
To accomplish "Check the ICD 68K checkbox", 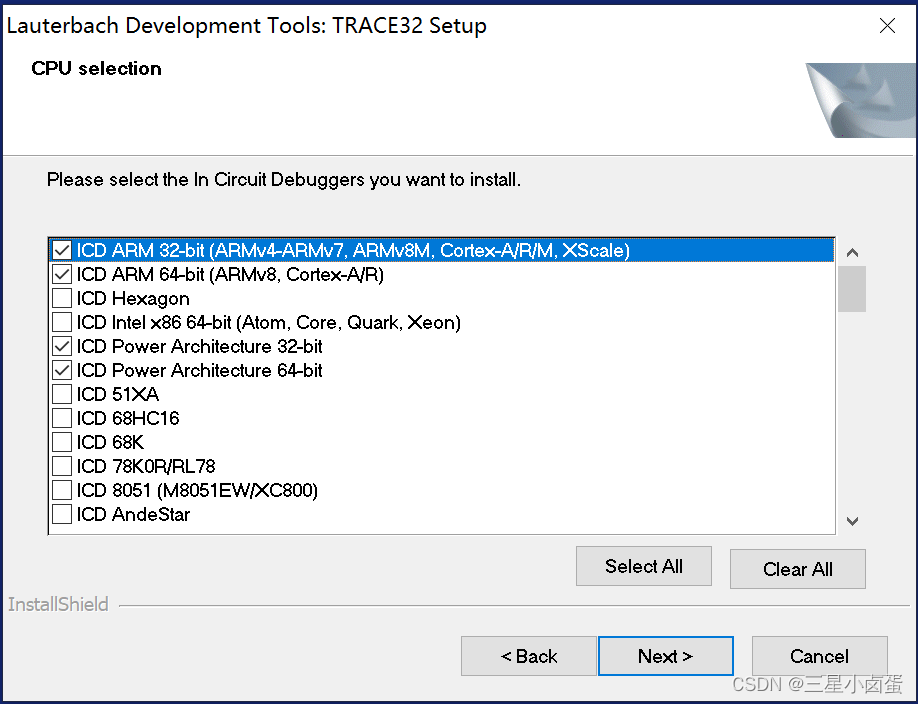I will (x=62, y=442).
